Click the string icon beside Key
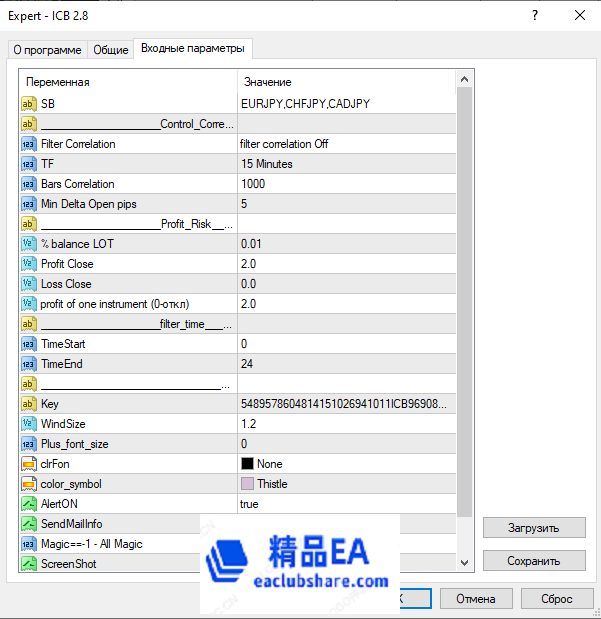This screenshot has width=601, height=619. click(x=28, y=404)
